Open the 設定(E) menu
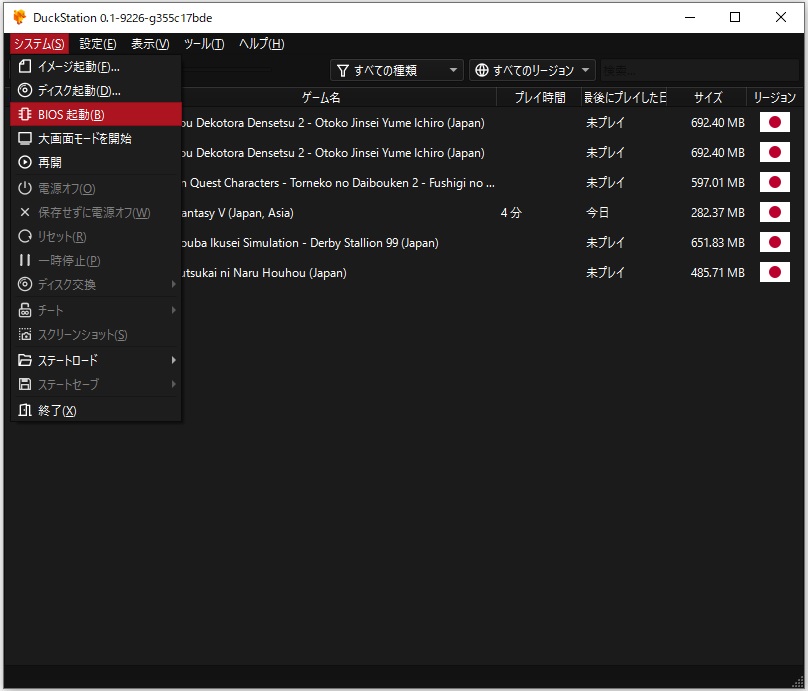 [97, 44]
